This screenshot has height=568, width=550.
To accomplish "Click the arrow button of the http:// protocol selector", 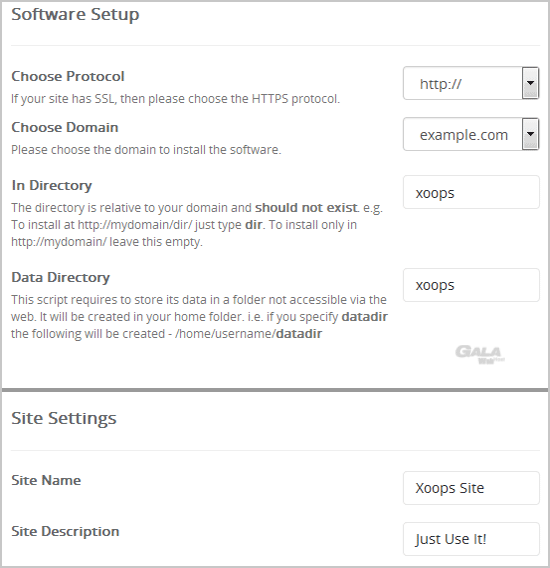I will point(530,83).
